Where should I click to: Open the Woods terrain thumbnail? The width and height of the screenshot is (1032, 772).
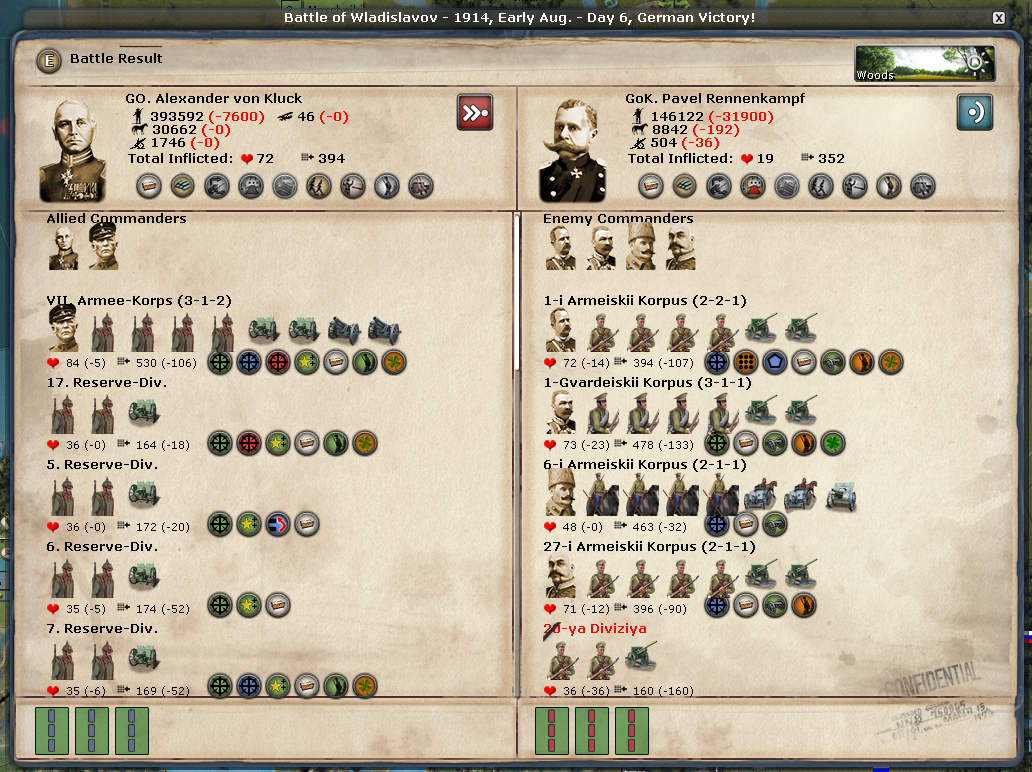925,63
